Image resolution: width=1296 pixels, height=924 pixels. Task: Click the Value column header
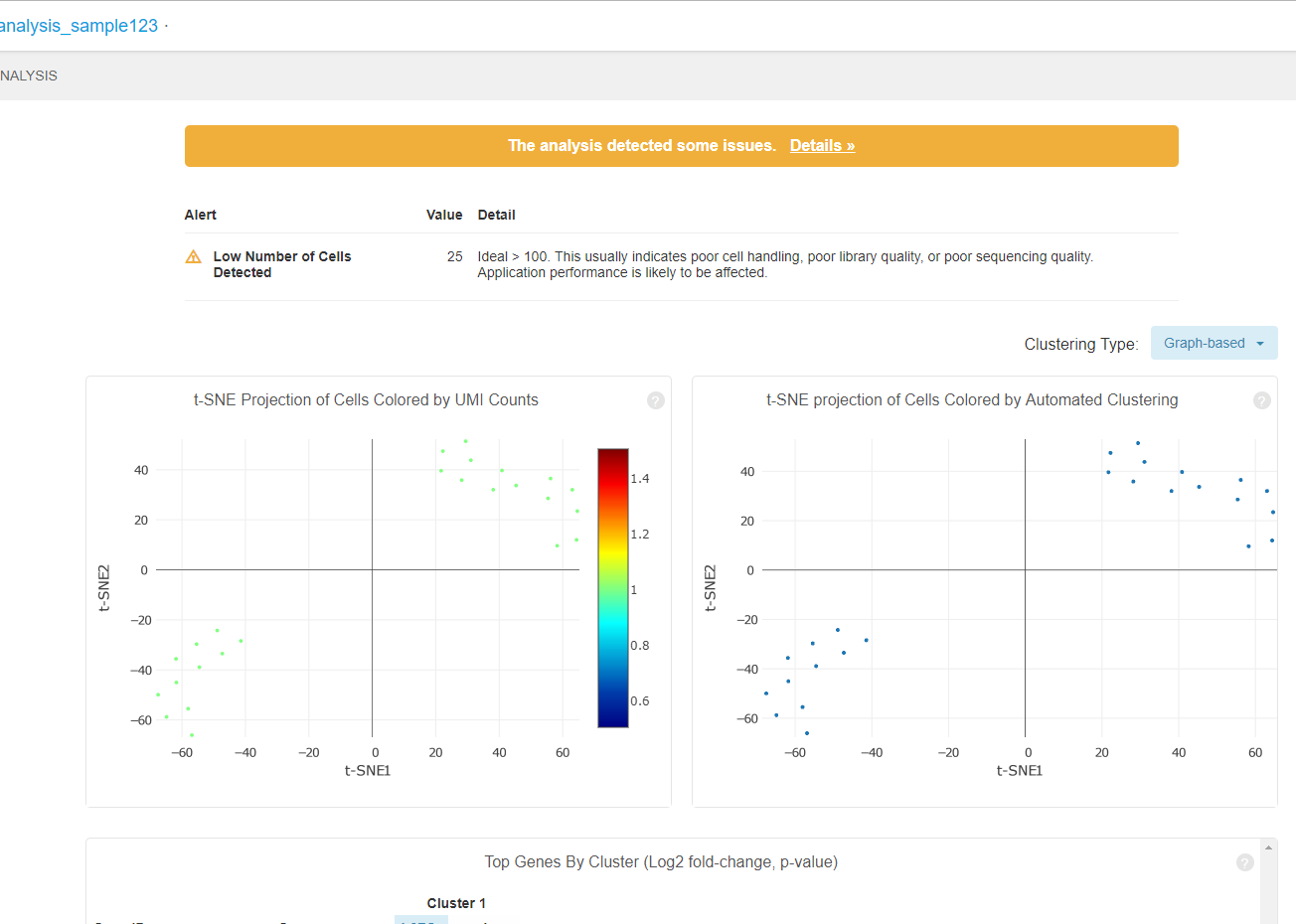point(444,215)
